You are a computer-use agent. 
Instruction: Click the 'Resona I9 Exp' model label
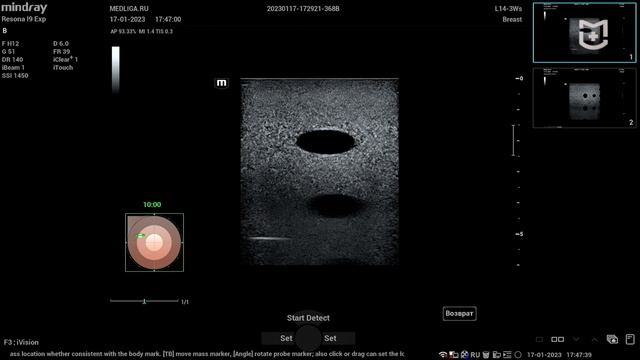tap(24, 19)
